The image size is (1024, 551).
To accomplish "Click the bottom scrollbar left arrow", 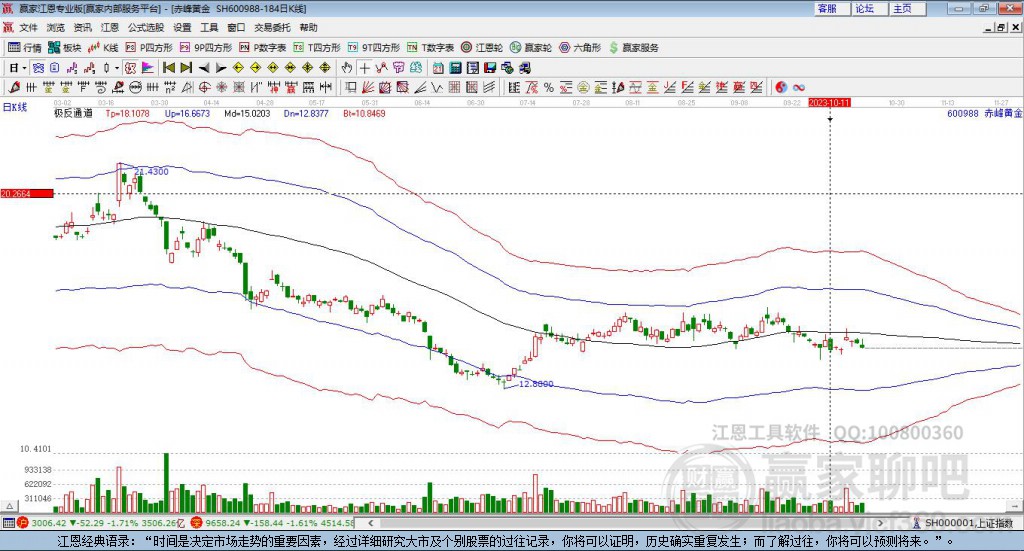I will [x=371, y=523].
